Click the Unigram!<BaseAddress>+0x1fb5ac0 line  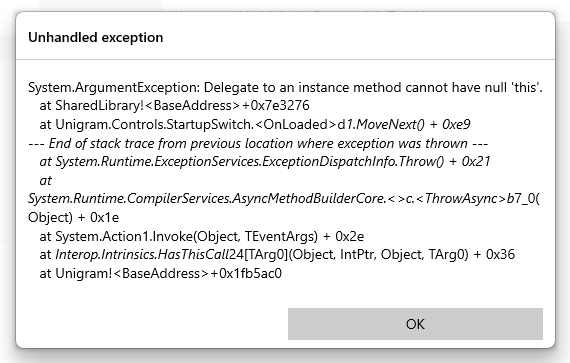click(161, 273)
